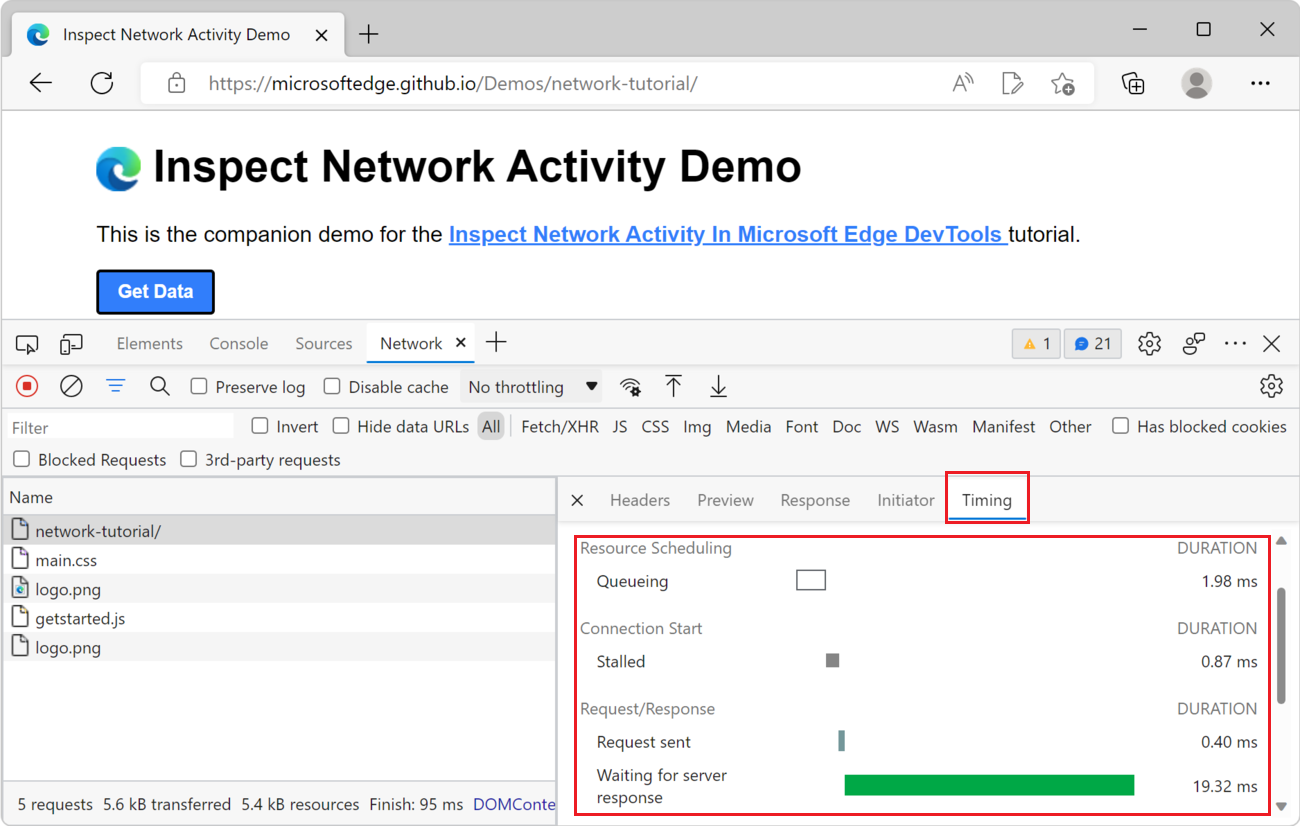Switch to the Sources tab

(324, 344)
